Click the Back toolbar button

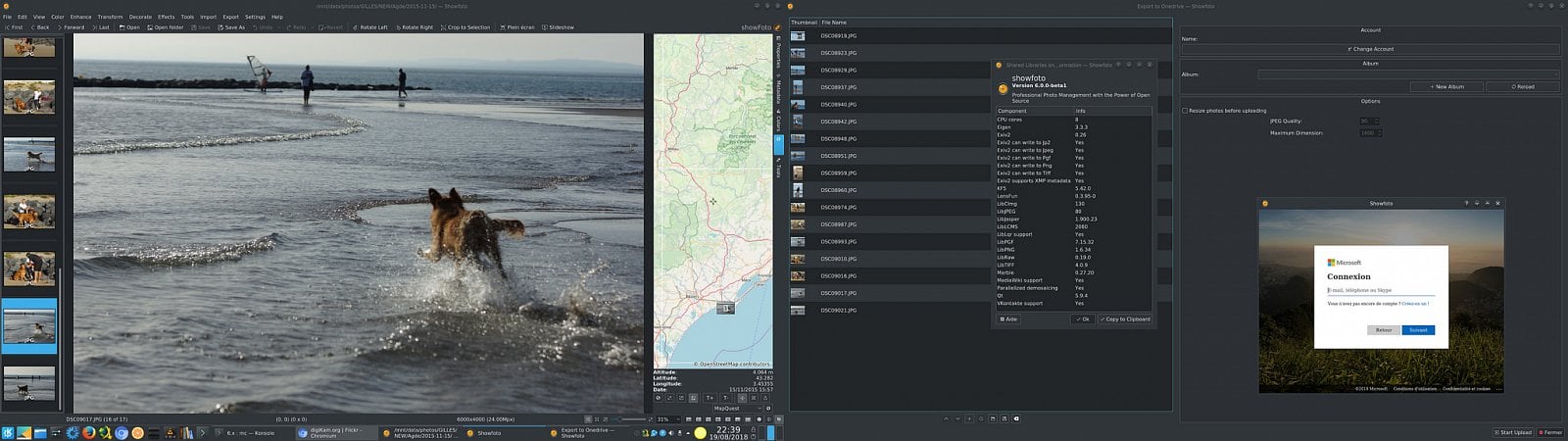[x=39, y=27]
